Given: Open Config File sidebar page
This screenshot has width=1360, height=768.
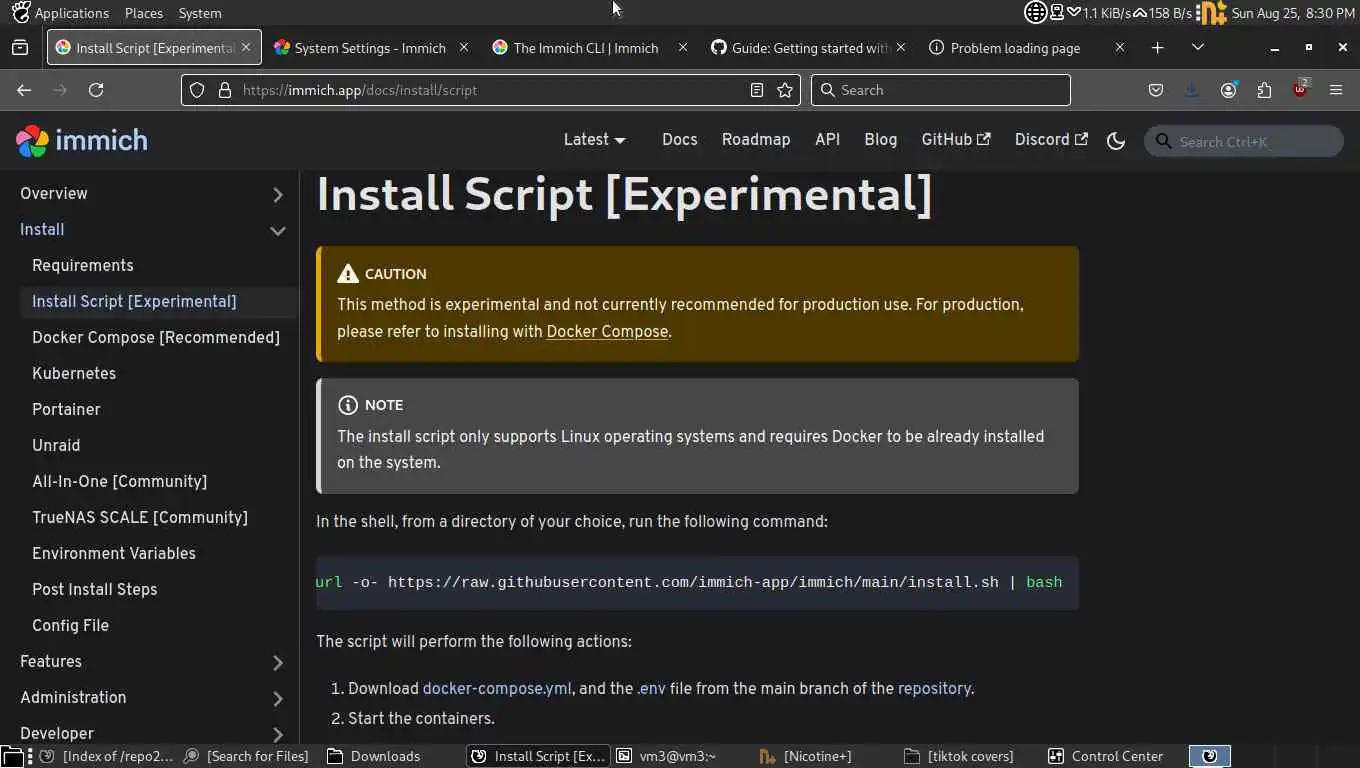Looking at the screenshot, I should click(x=70, y=626).
